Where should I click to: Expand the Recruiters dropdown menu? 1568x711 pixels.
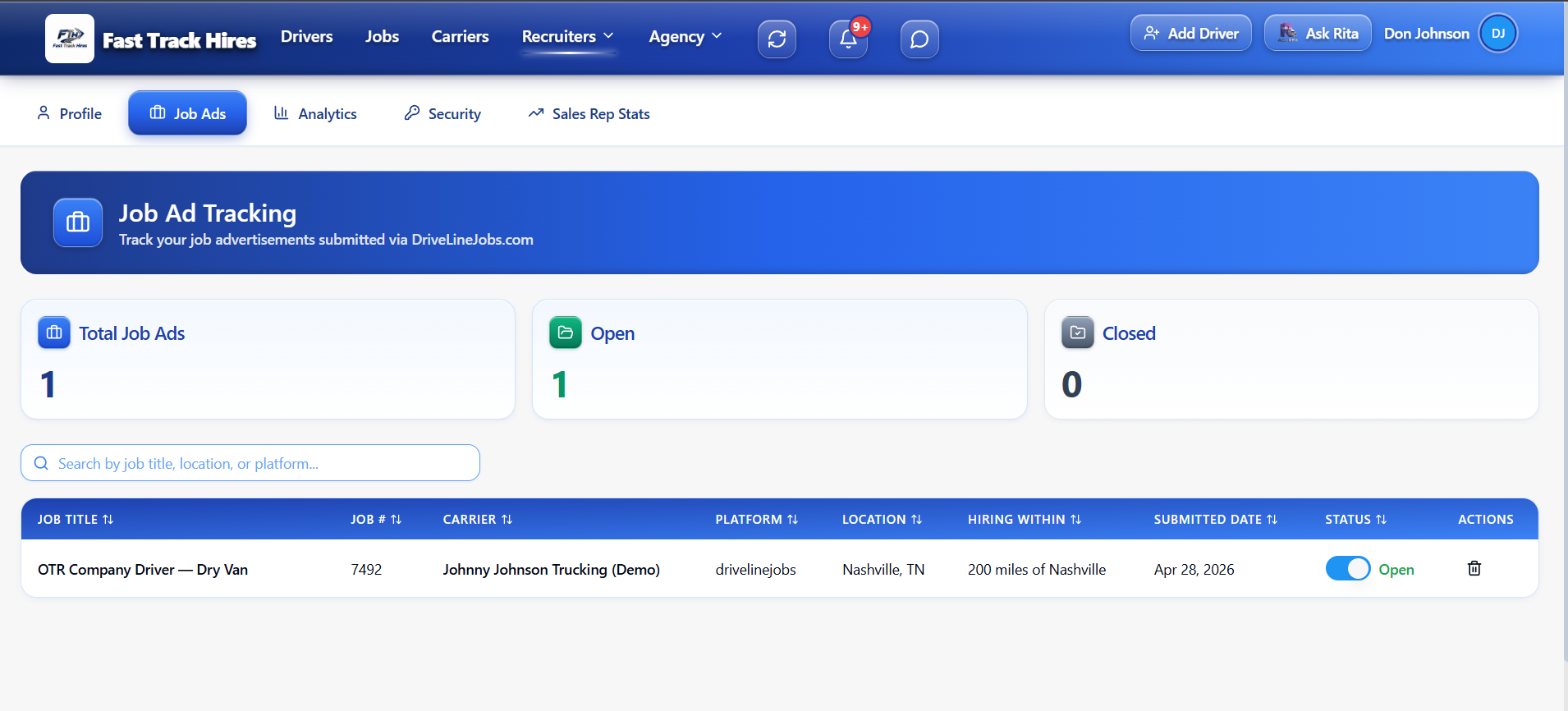click(x=568, y=36)
